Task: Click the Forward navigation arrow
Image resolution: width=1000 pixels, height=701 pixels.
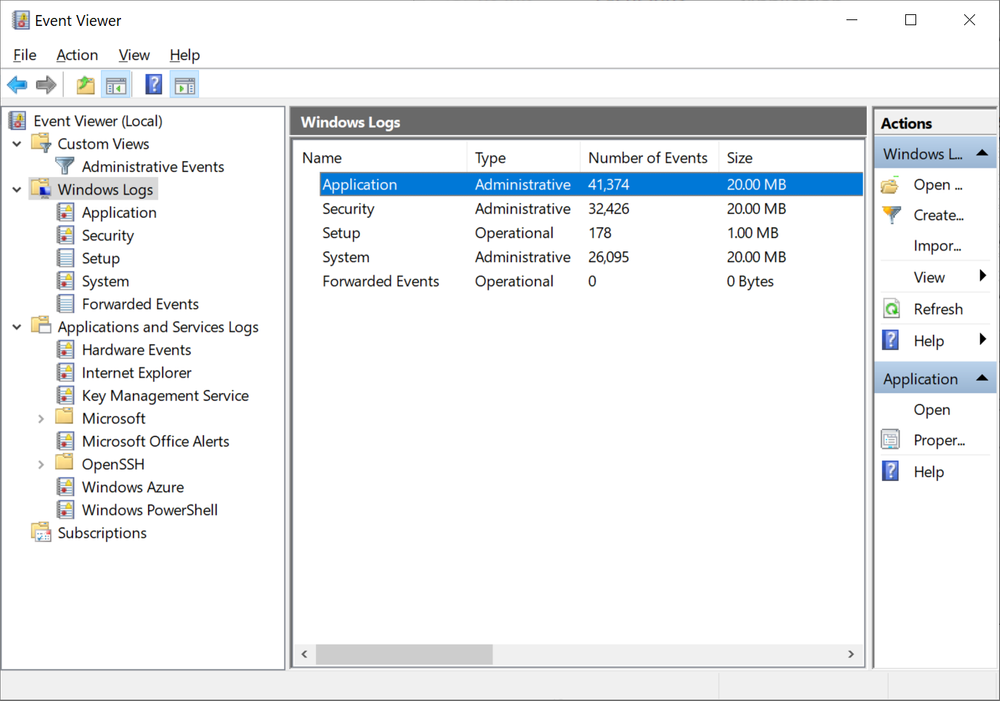Action: click(x=45, y=84)
